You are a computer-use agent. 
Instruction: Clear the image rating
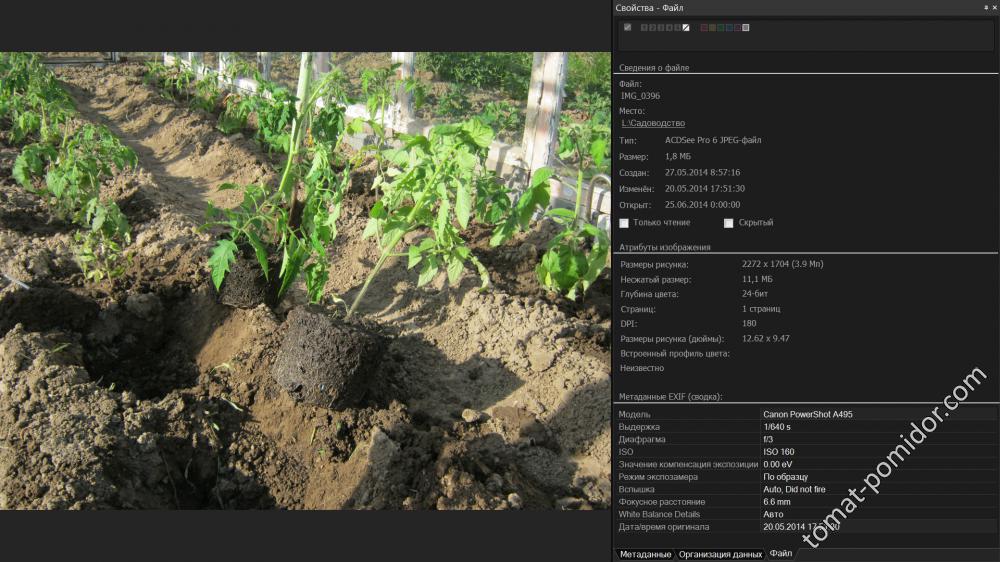pyautogui.click(x=686, y=27)
